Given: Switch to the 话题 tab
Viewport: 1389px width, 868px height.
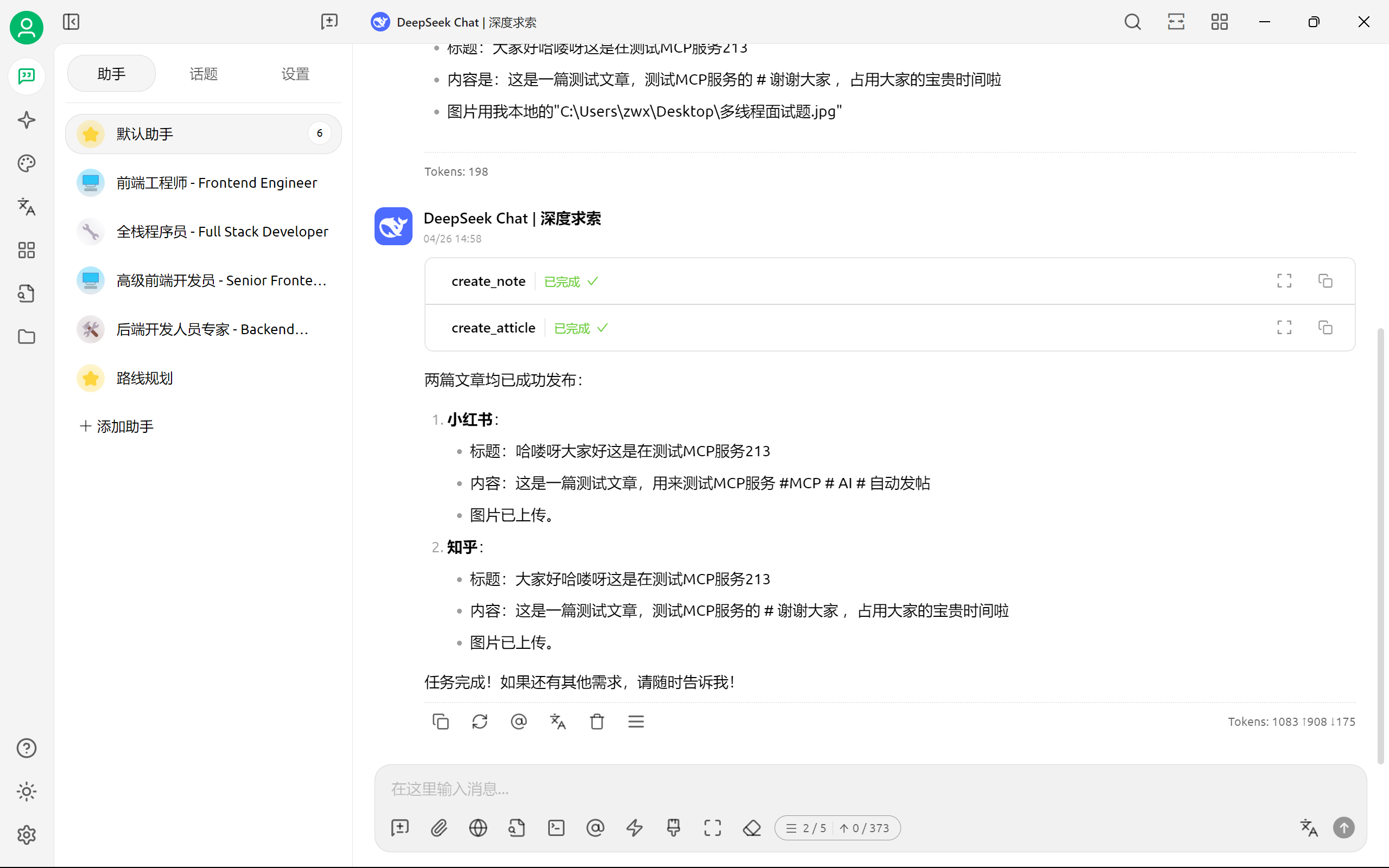Looking at the screenshot, I should tap(203, 74).
